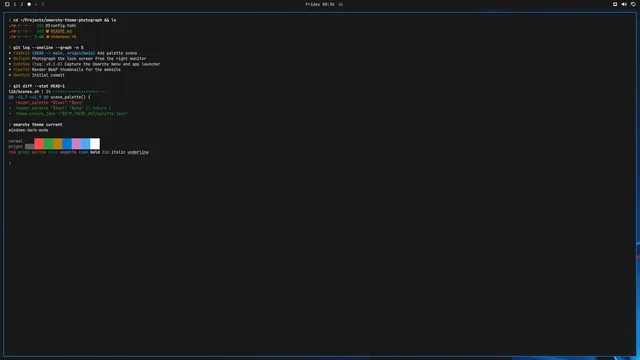This screenshot has width=640, height=360.
Task: Click the windows-dark-mode theme name output
Action: coord(28,130)
